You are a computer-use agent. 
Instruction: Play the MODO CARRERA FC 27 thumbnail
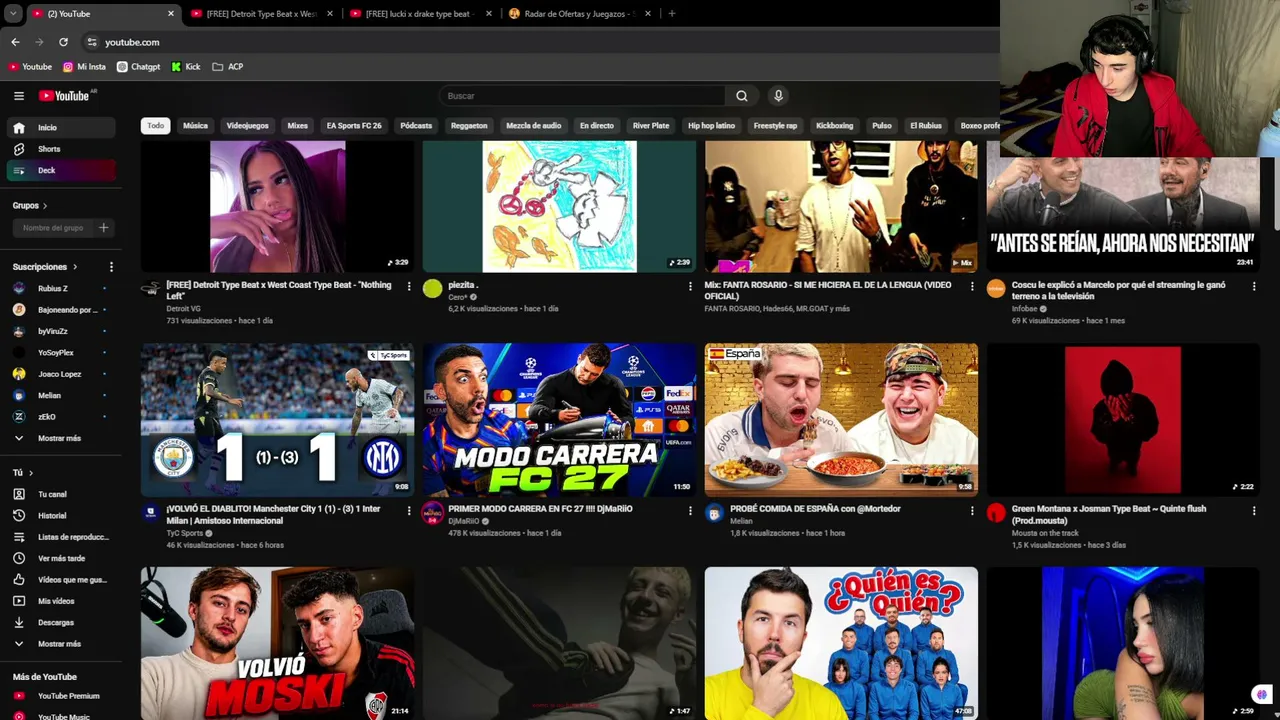(559, 420)
